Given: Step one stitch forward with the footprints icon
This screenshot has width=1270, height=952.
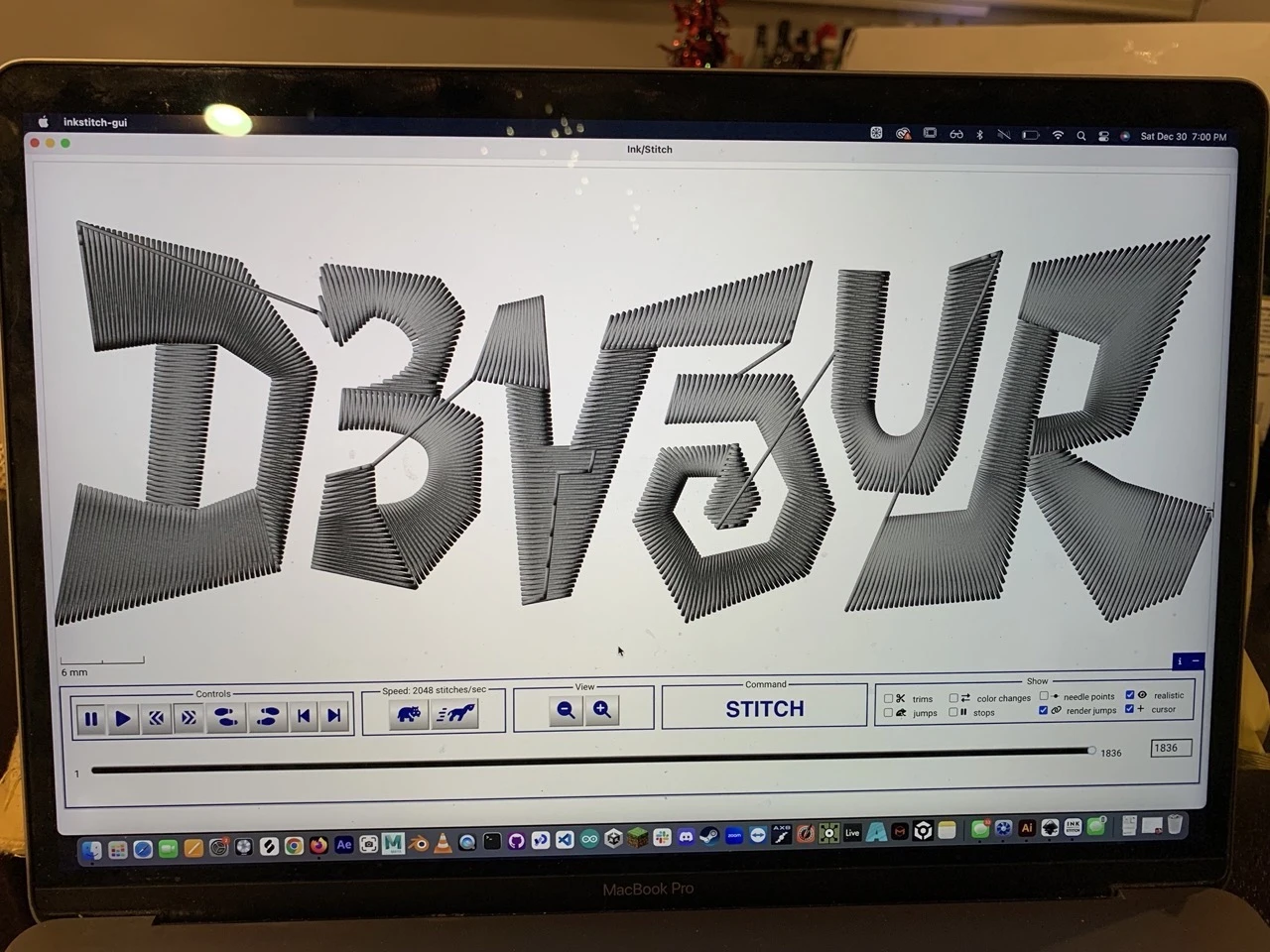Looking at the screenshot, I should pyautogui.click(x=267, y=716).
